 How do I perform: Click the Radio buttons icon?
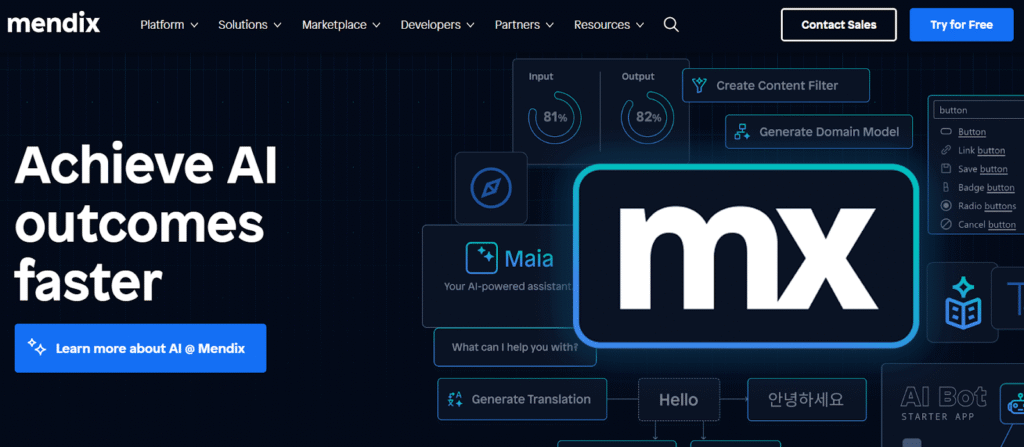click(x=946, y=206)
